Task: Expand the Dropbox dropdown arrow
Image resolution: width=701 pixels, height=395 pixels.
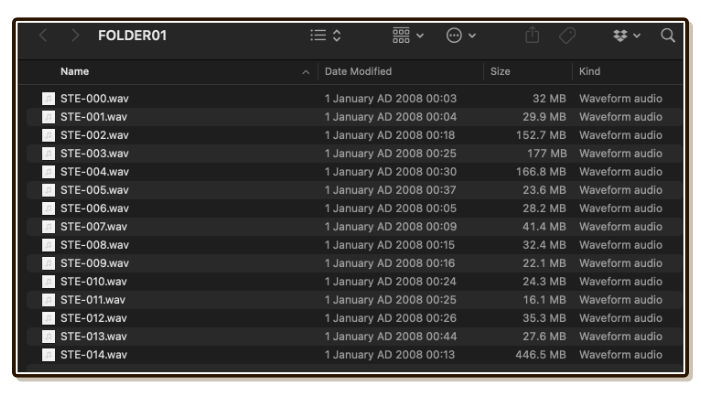Action: click(637, 36)
